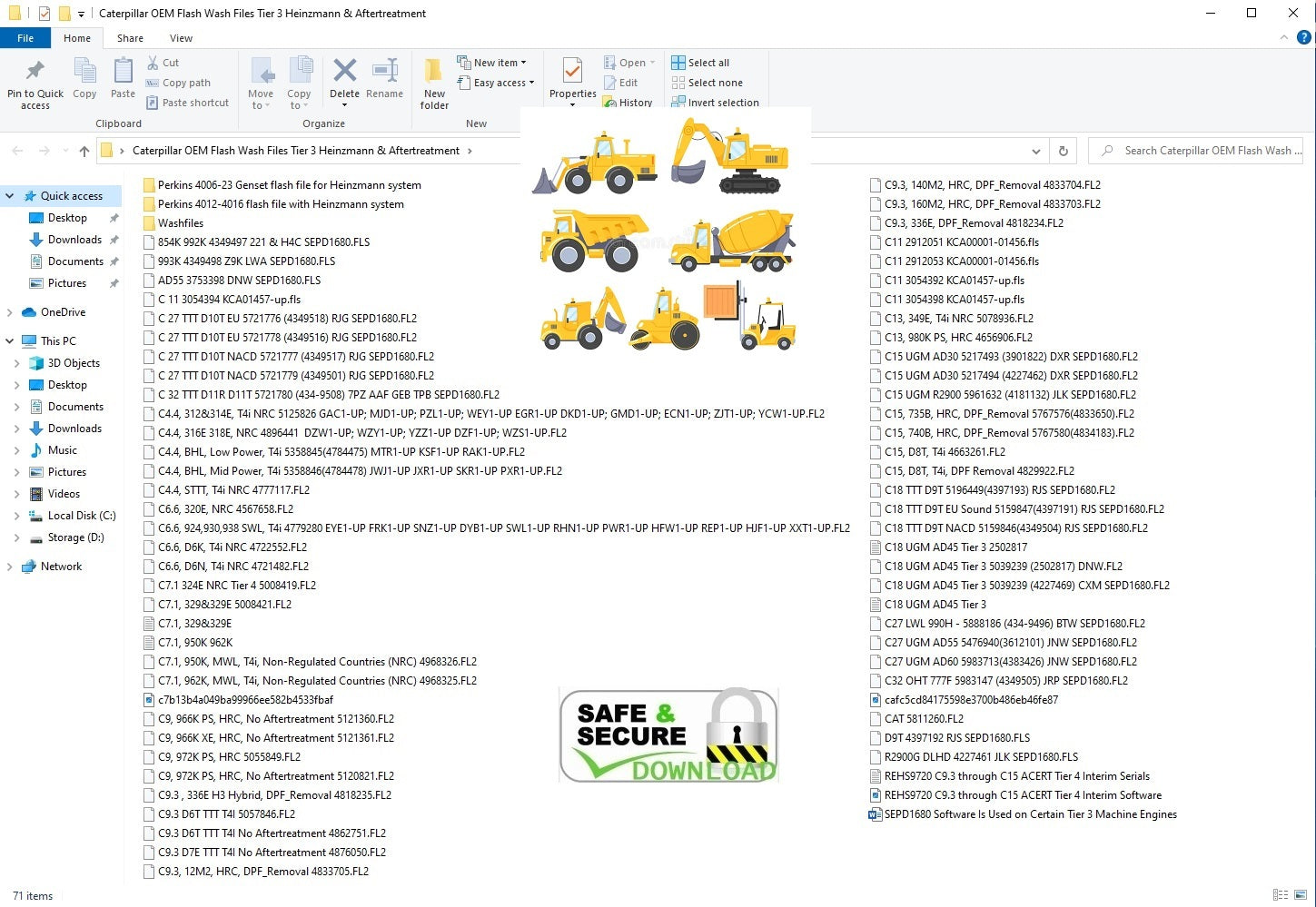Open Properties from the ribbon
1316x907 pixels.
tap(572, 73)
